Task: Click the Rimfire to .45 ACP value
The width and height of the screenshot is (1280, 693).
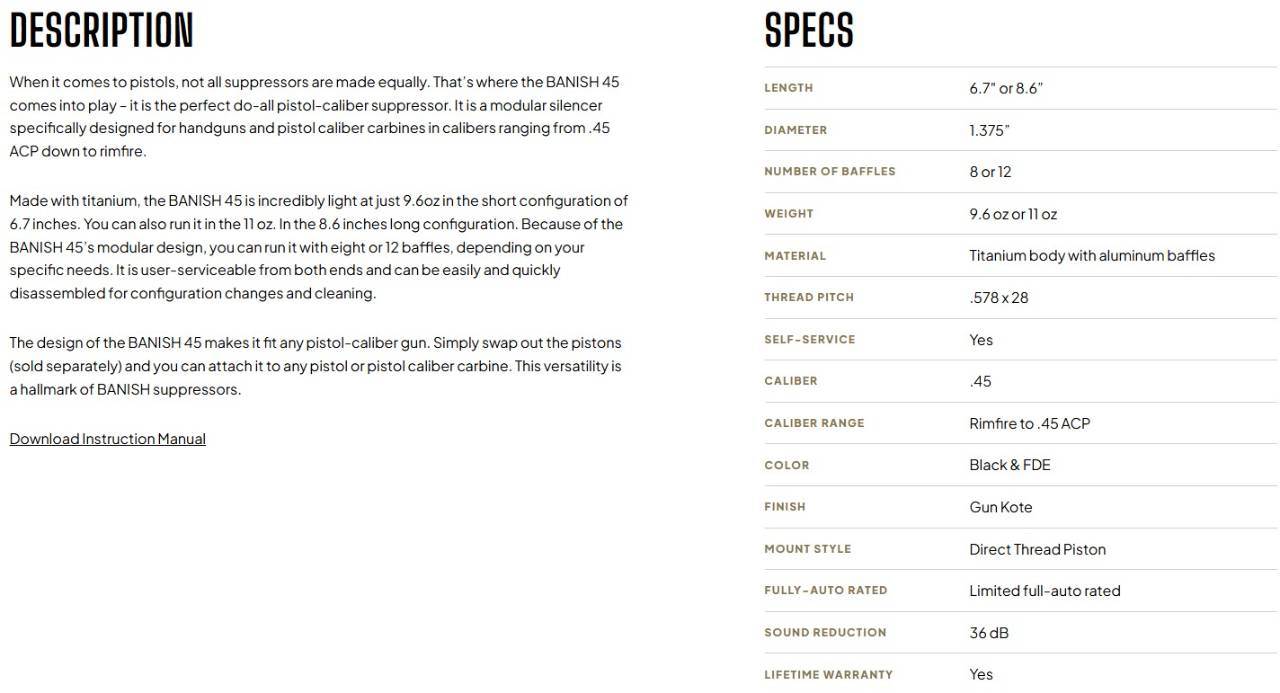Action: pos(1029,424)
